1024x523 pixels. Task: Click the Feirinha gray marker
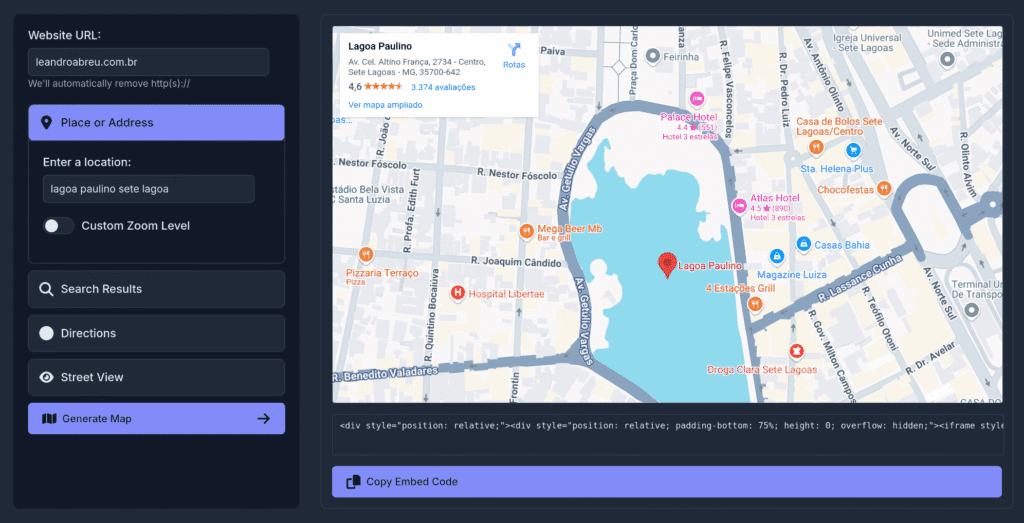[x=653, y=57]
